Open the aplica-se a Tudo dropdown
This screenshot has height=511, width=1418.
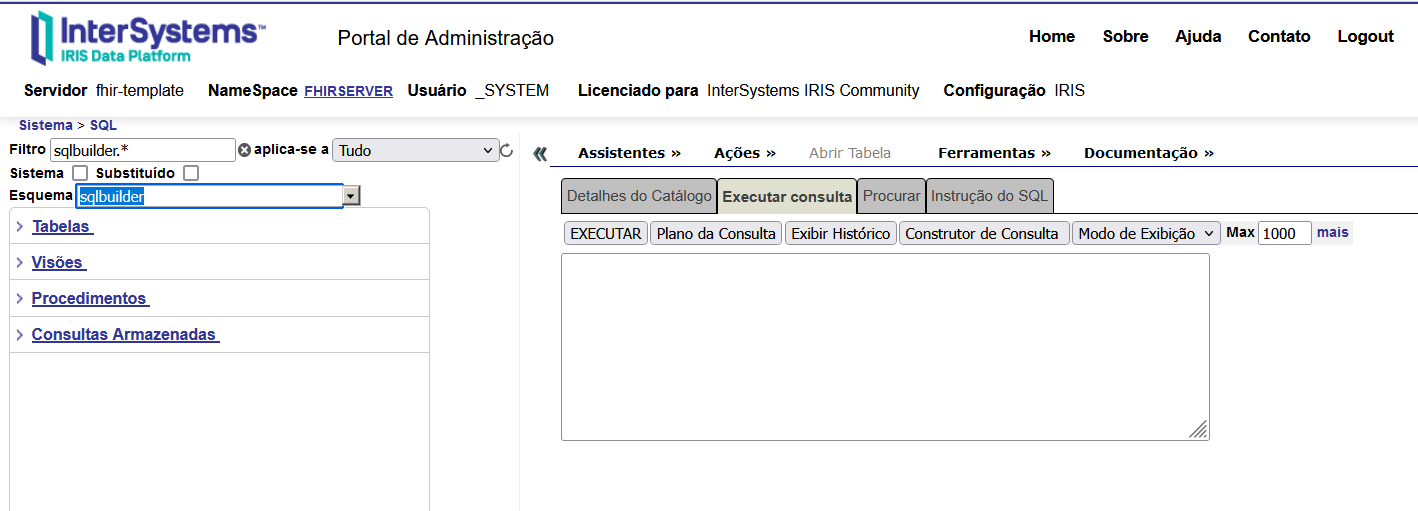coord(415,150)
